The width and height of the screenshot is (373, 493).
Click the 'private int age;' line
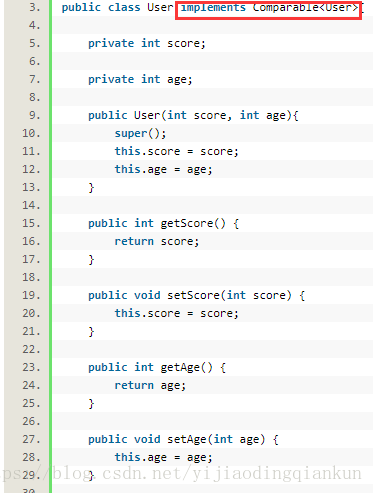click(140, 79)
